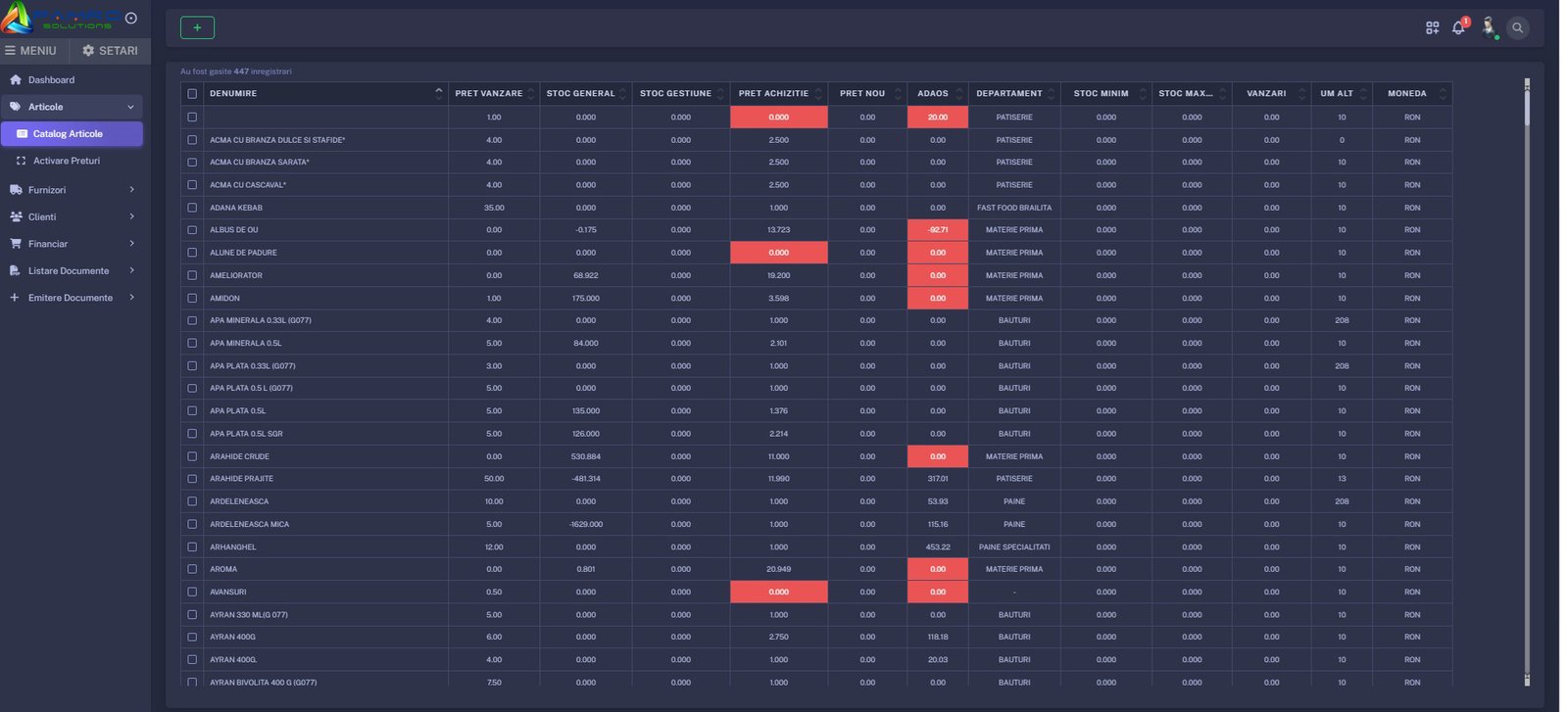This screenshot has width=1568, height=712.
Task: Open the Catalog Articole page
Action: click(x=68, y=134)
